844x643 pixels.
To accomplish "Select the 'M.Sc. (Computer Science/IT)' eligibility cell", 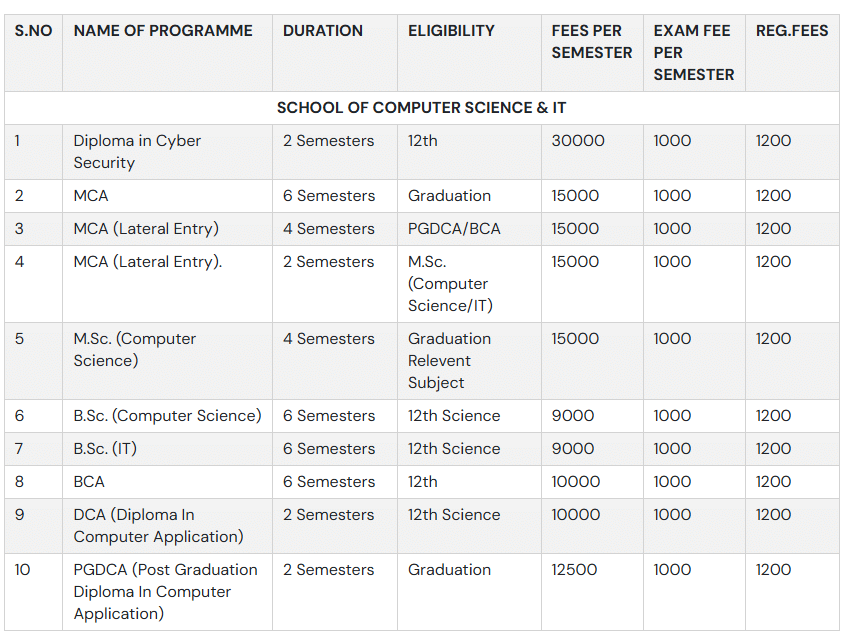I will (x=450, y=284).
